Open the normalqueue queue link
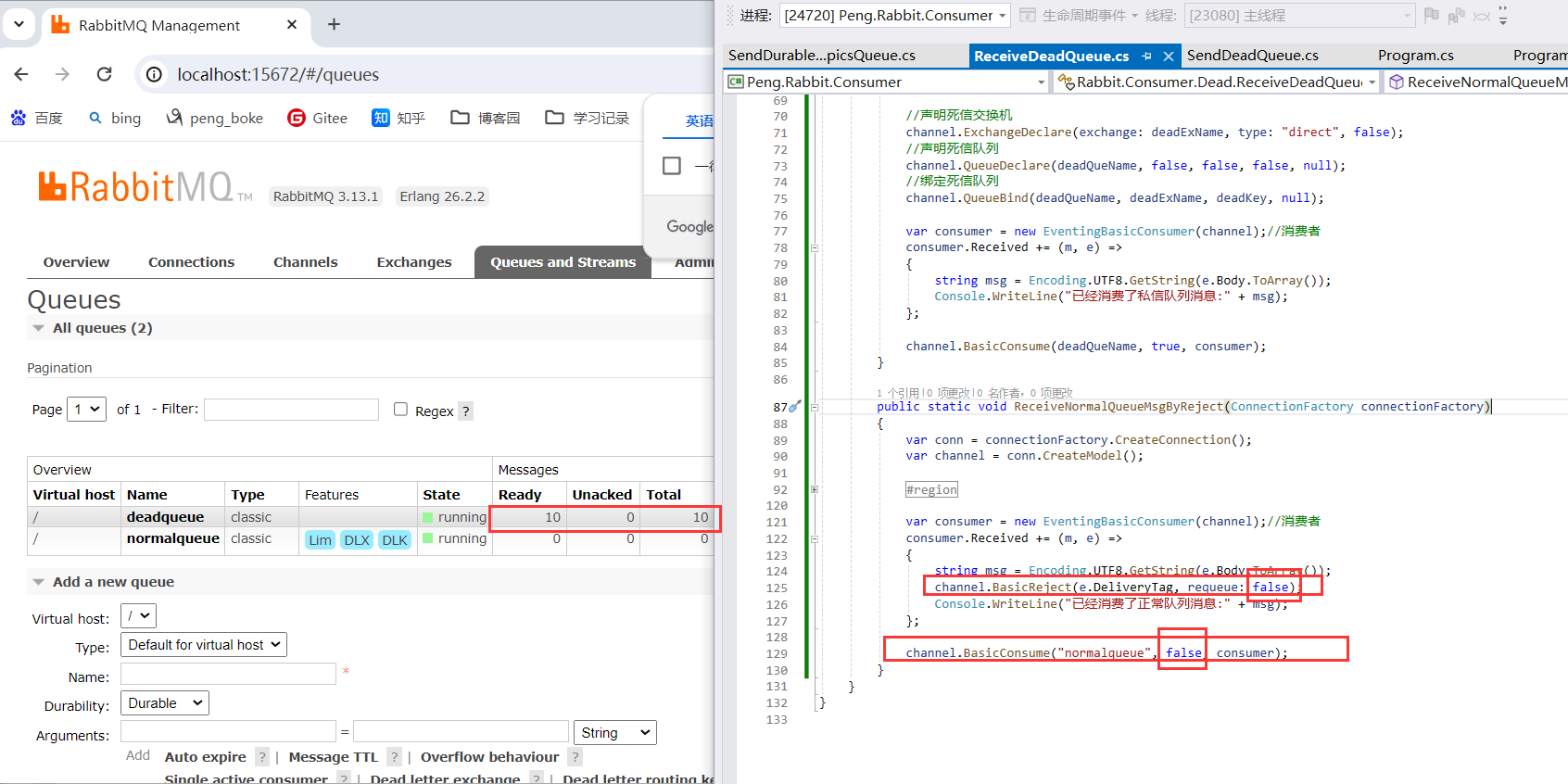The image size is (1568, 784). coord(173,538)
